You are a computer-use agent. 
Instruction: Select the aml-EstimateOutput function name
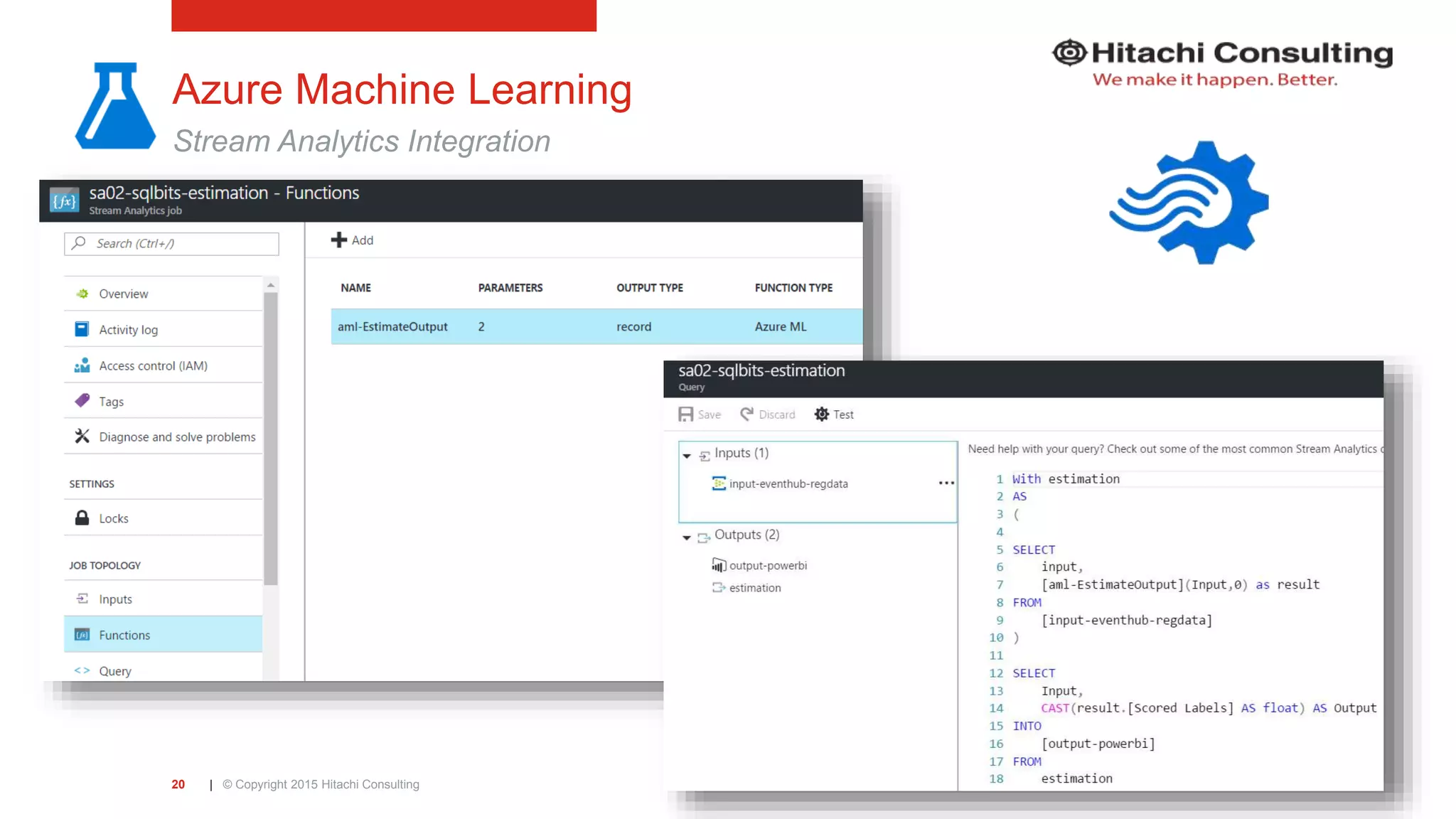click(x=392, y=326)
